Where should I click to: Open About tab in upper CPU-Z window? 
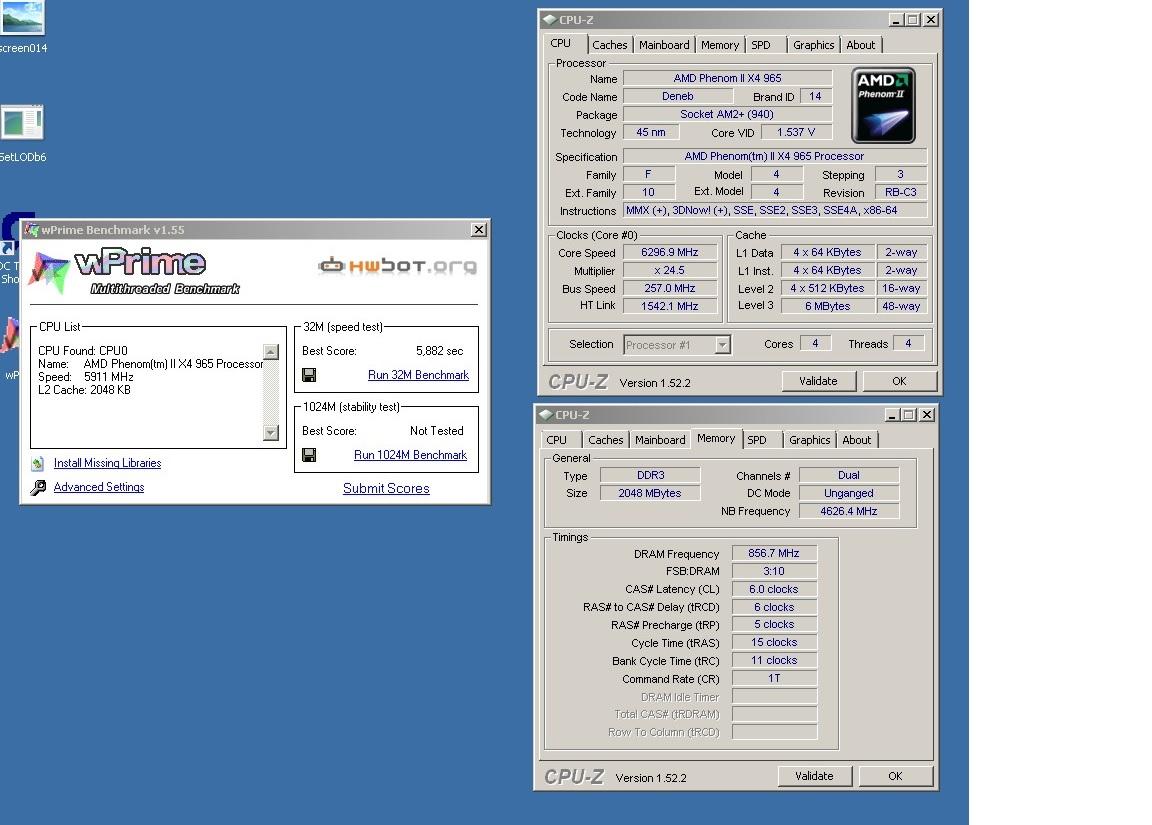pos(860,45)
